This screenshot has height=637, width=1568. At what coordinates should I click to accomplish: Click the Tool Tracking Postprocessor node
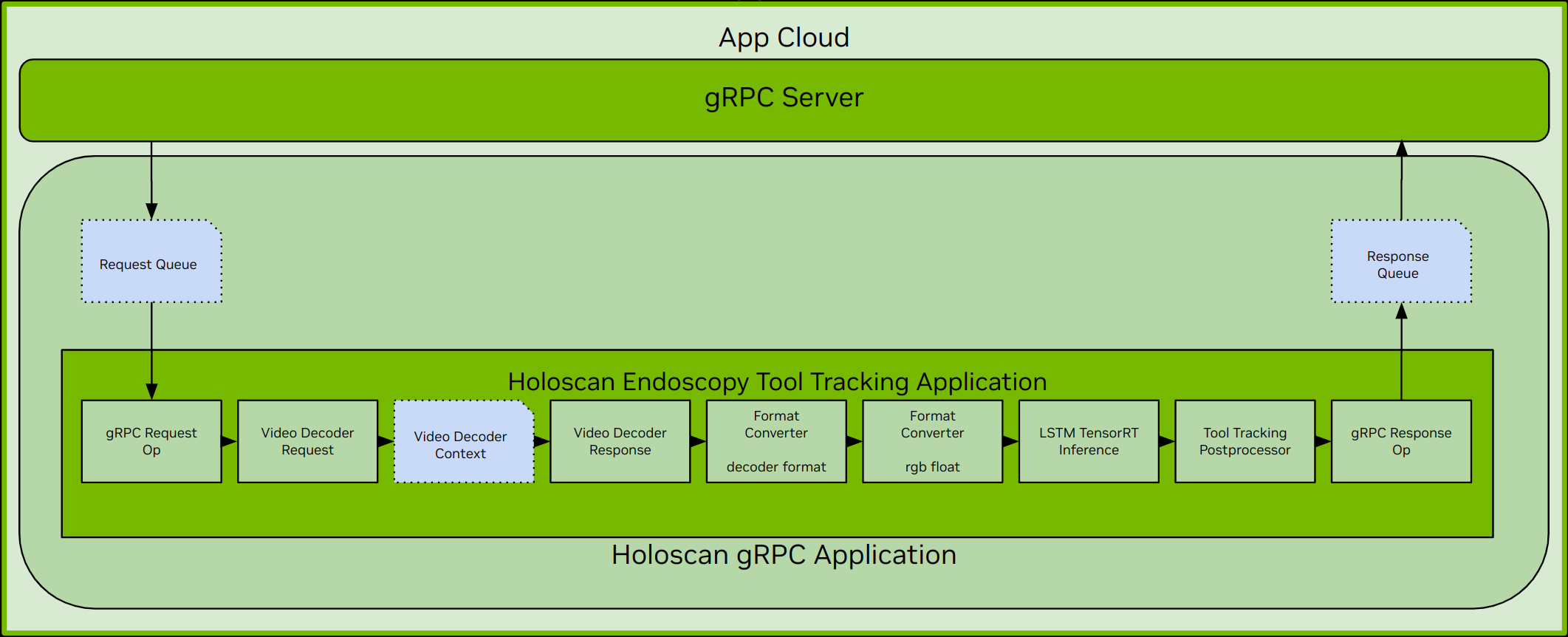click(x=1245, y=441)
